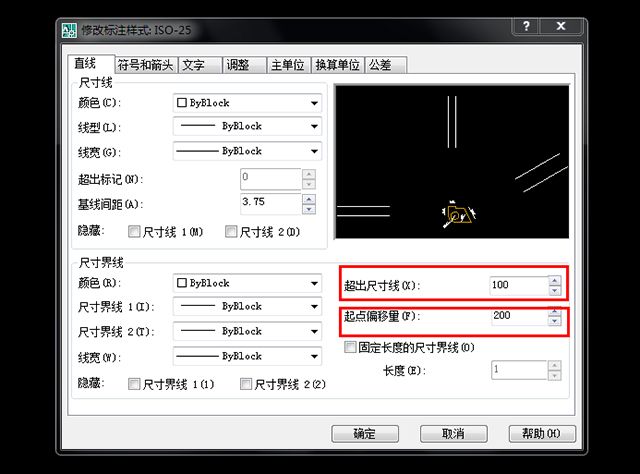Click the ByBlock color swatch for 尺寸线
The width and height of the screenshot is (640, 474).
182,103
